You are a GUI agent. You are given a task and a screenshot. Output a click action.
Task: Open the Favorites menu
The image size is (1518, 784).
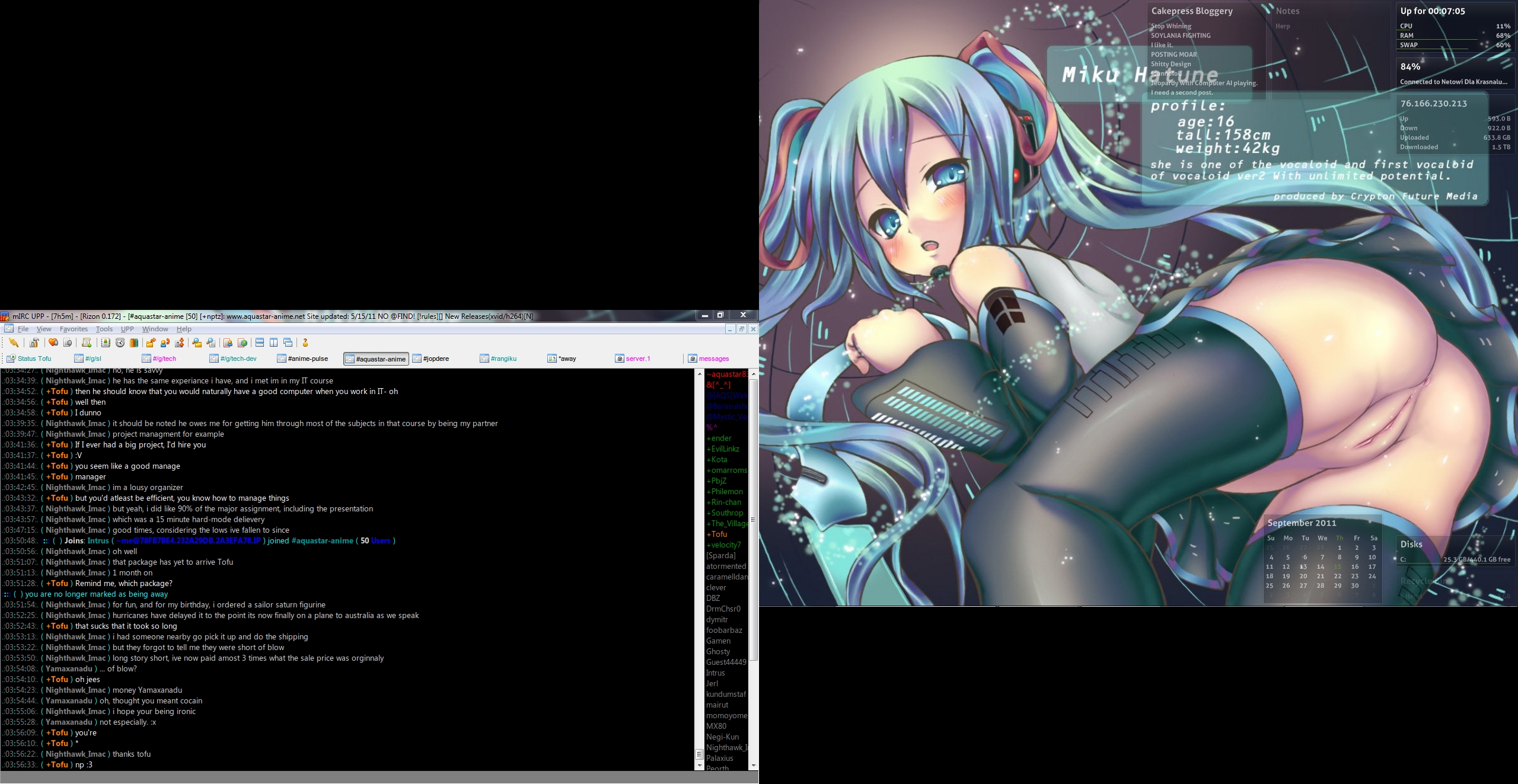coord(74,329)
